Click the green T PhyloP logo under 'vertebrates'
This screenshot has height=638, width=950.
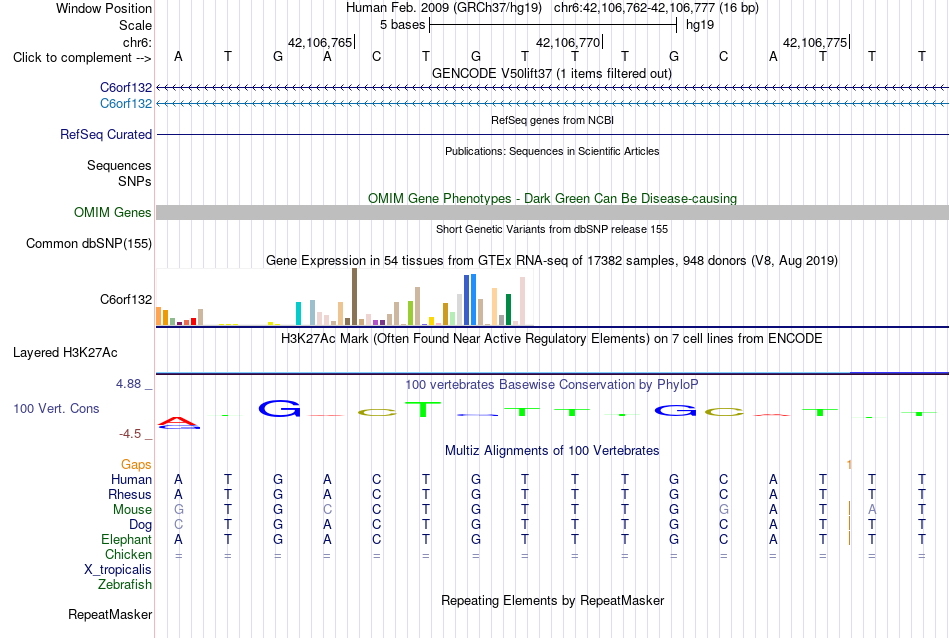coord(423,410)
